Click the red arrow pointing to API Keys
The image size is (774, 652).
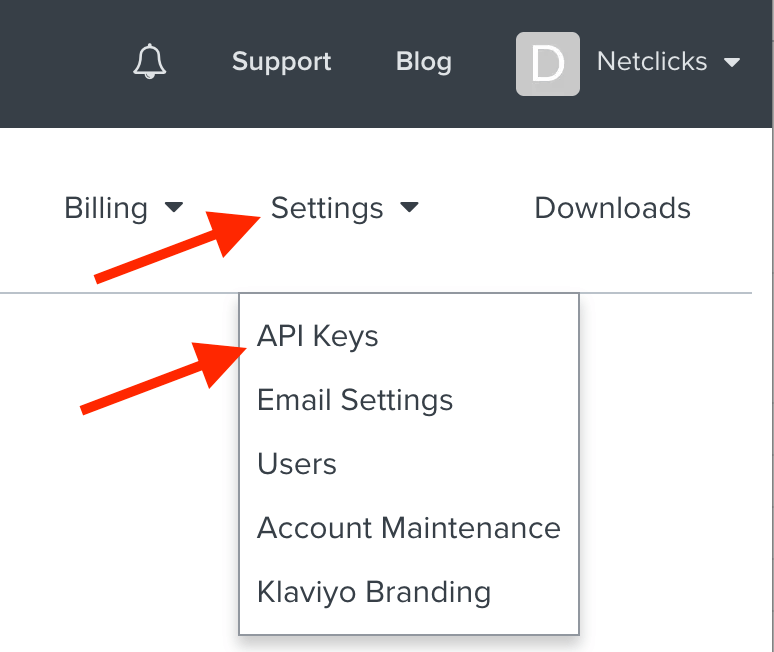click(x=163, y=379)
